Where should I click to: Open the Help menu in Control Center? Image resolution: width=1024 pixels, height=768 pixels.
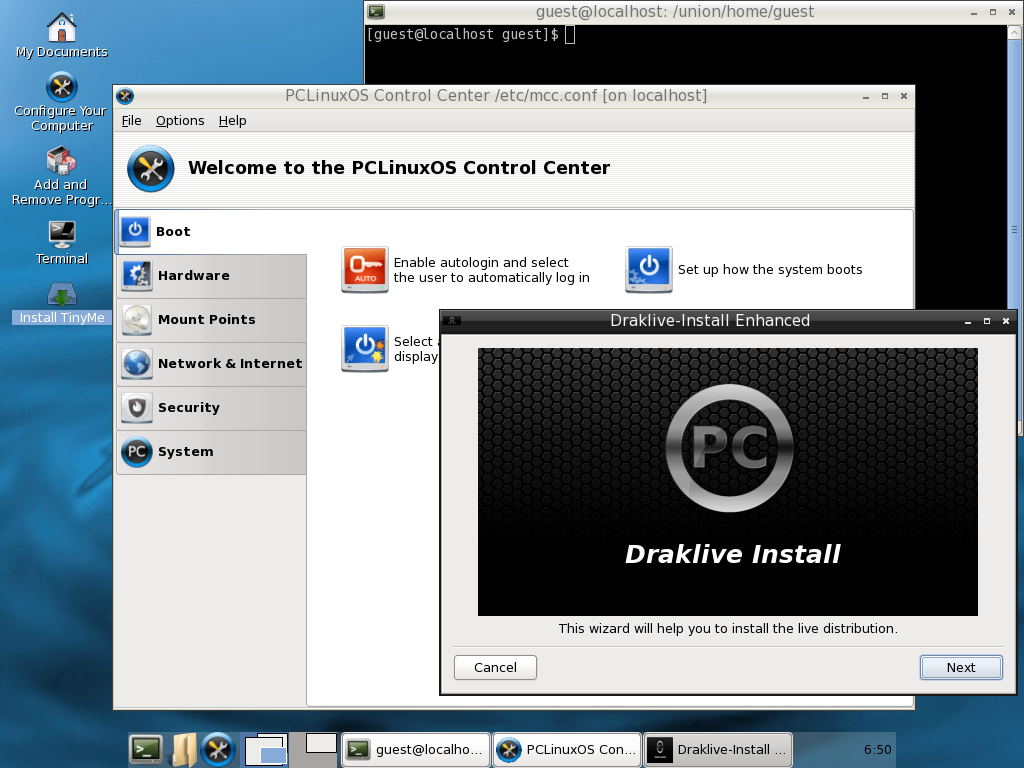pos(232,121)
